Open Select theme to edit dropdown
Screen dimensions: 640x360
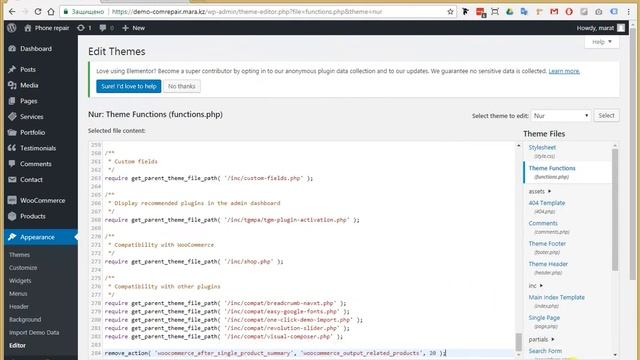561,116
